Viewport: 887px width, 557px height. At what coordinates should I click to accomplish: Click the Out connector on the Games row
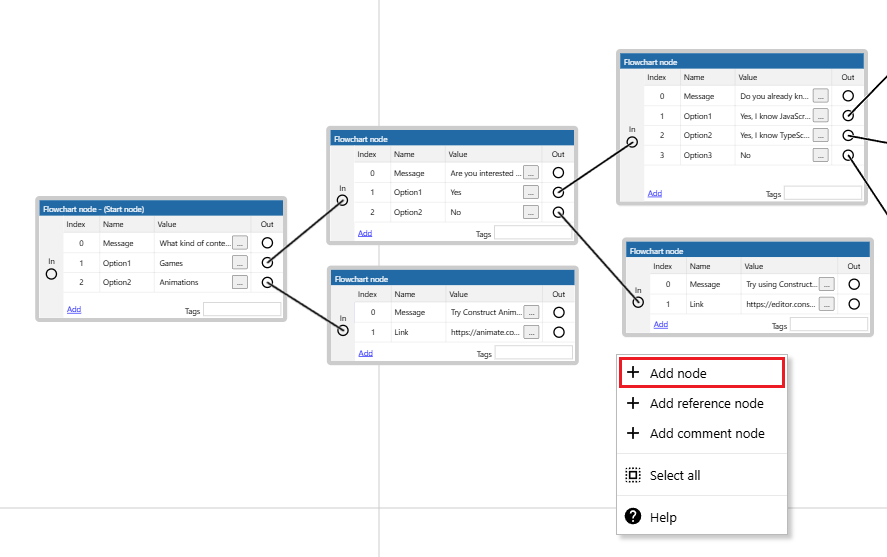pyautogui.click(x=267, y=263)
